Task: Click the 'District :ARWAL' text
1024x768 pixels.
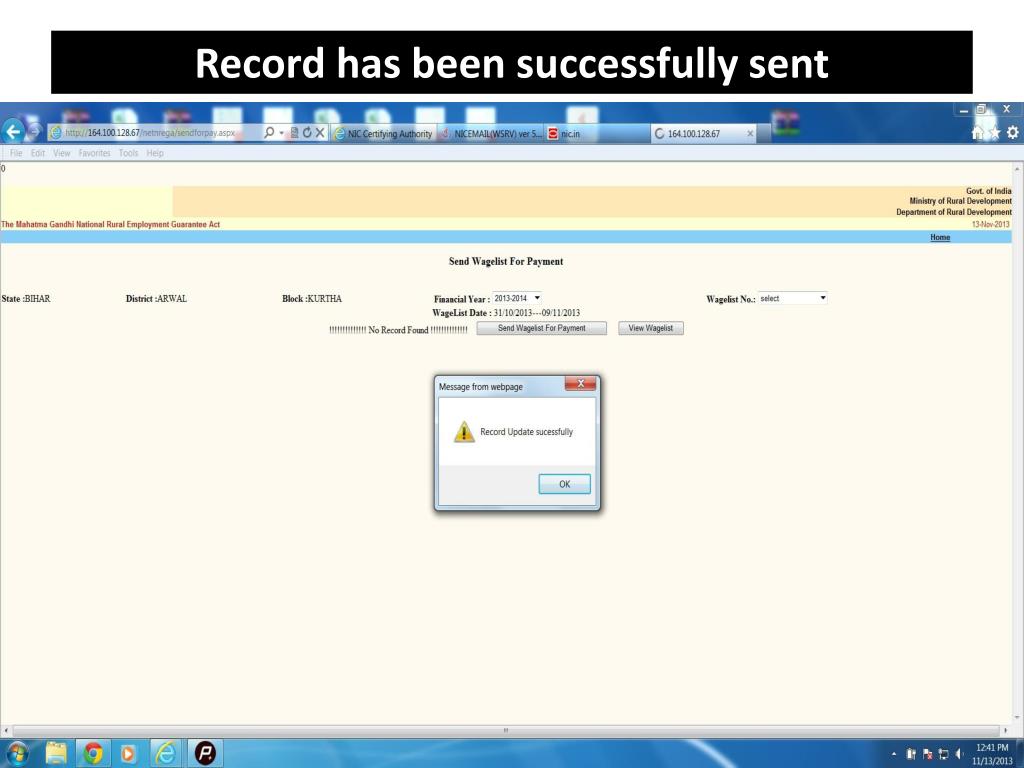Action: click(x=156, y=298)
